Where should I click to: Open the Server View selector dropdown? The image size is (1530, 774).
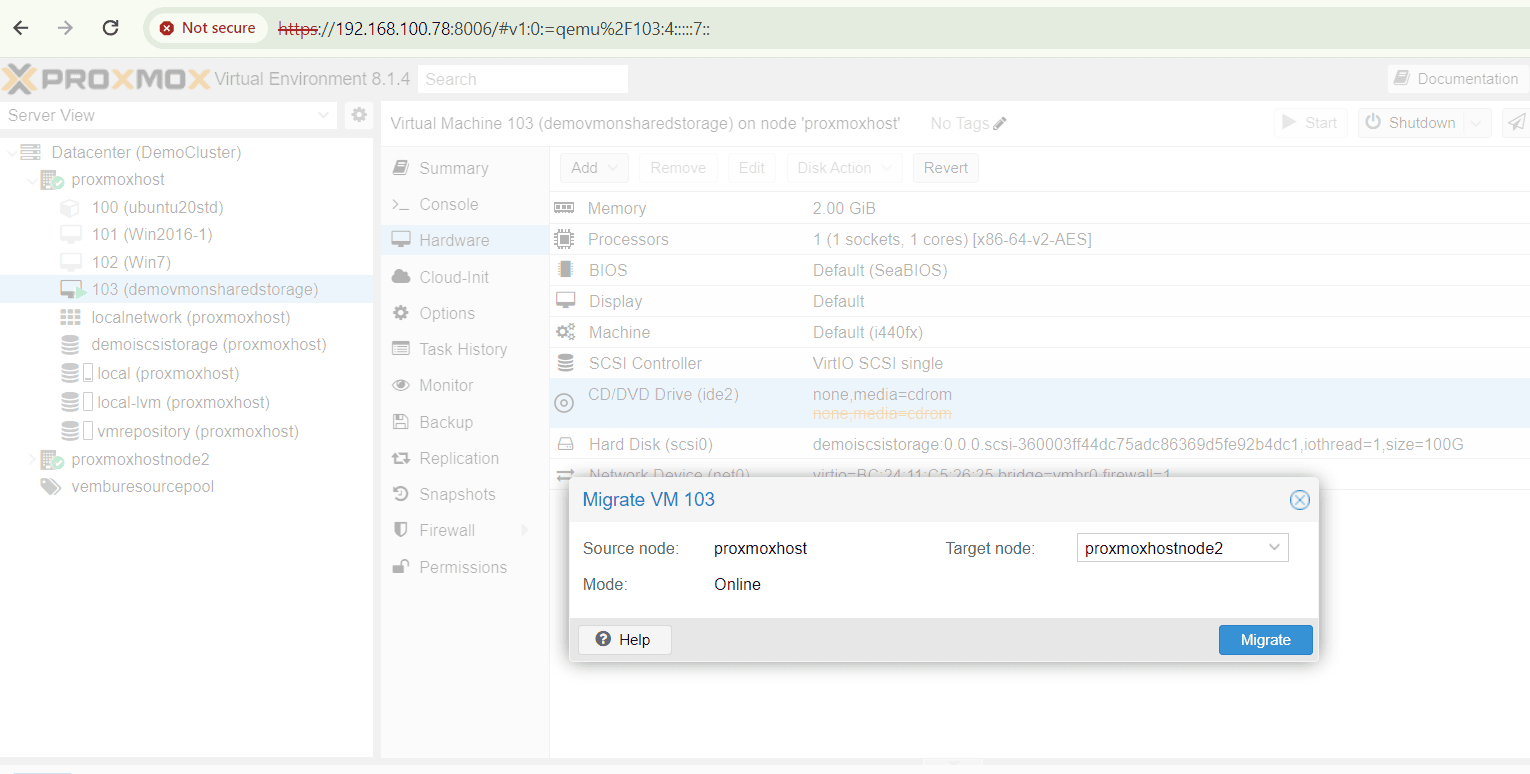pos(323,115)
